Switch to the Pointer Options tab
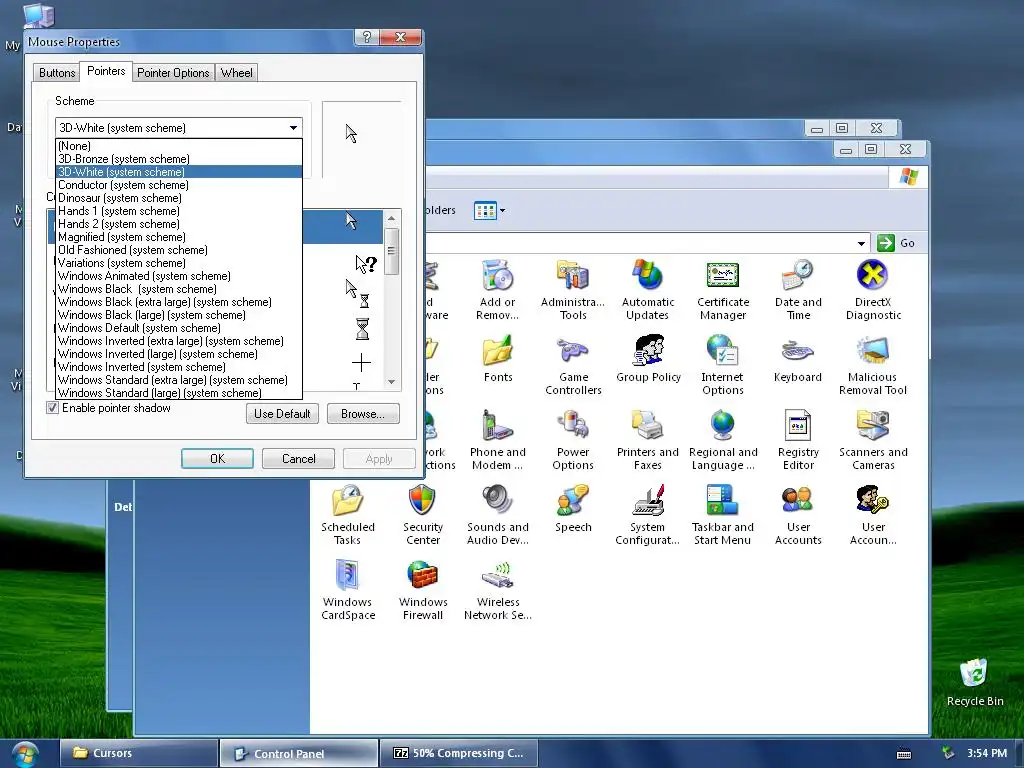The height and width of the screenshot is (768, 1024). [173, 72]
